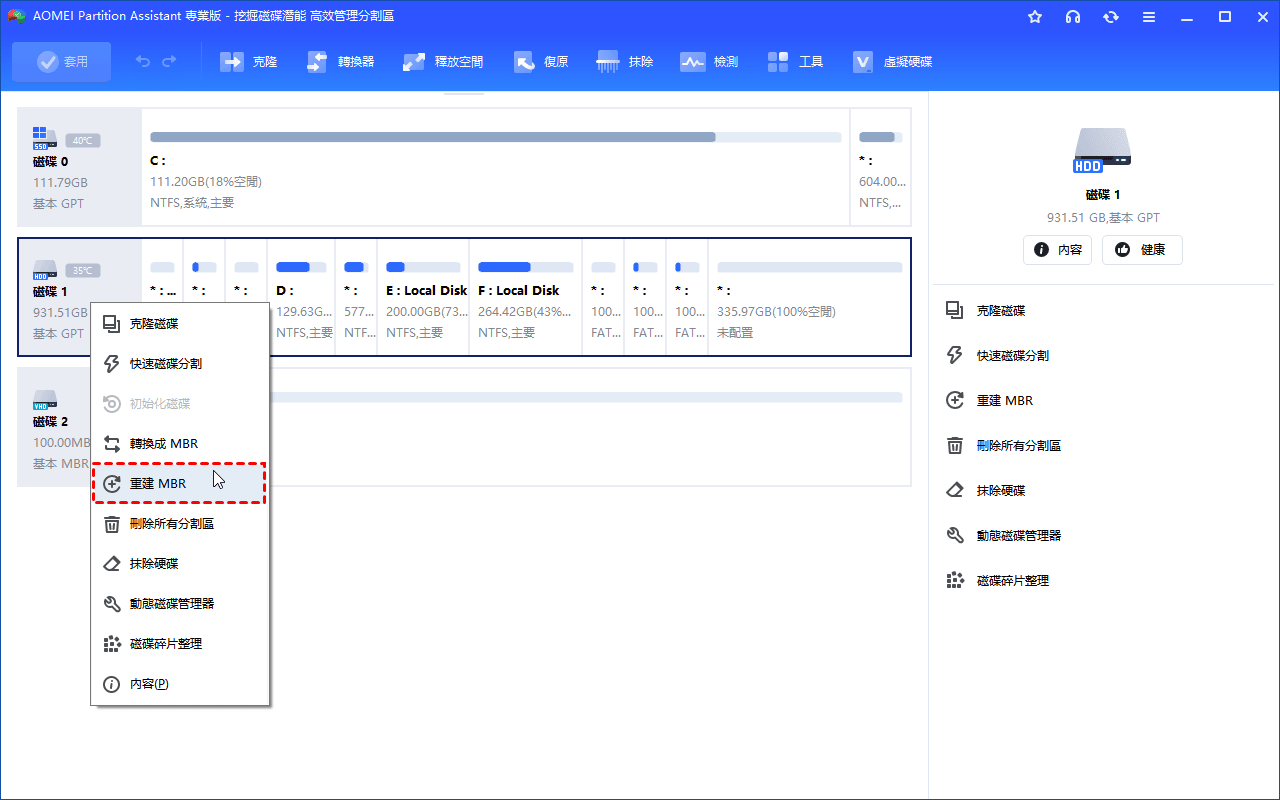This screenshot has height=800, width=1280.
Task: Click 磁碟碎片整理 in right side panel
Action: coord(1012,581)
